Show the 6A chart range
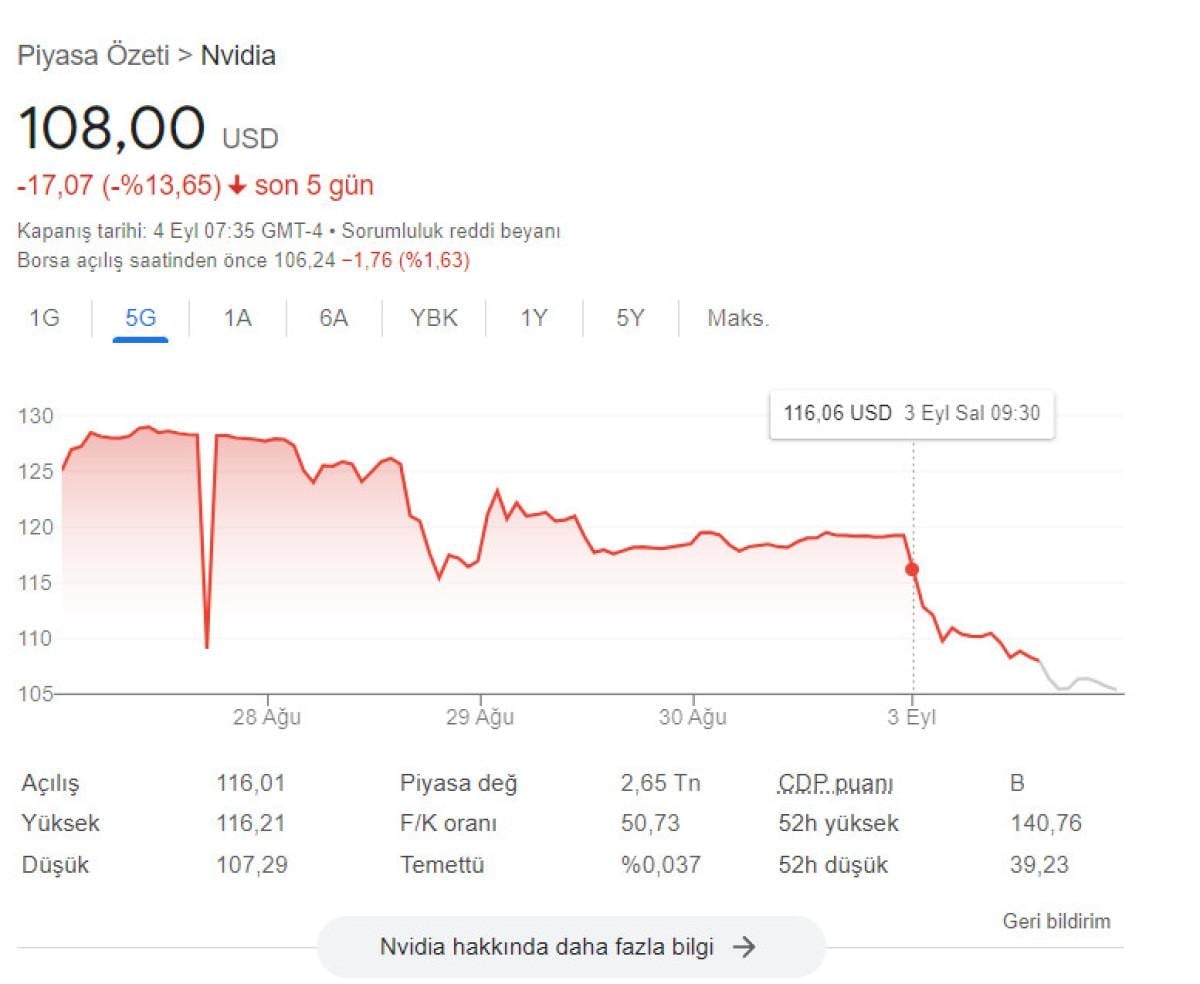This screenshot has height=984, width=1200. pyautogui.click(x=334, y=318)
